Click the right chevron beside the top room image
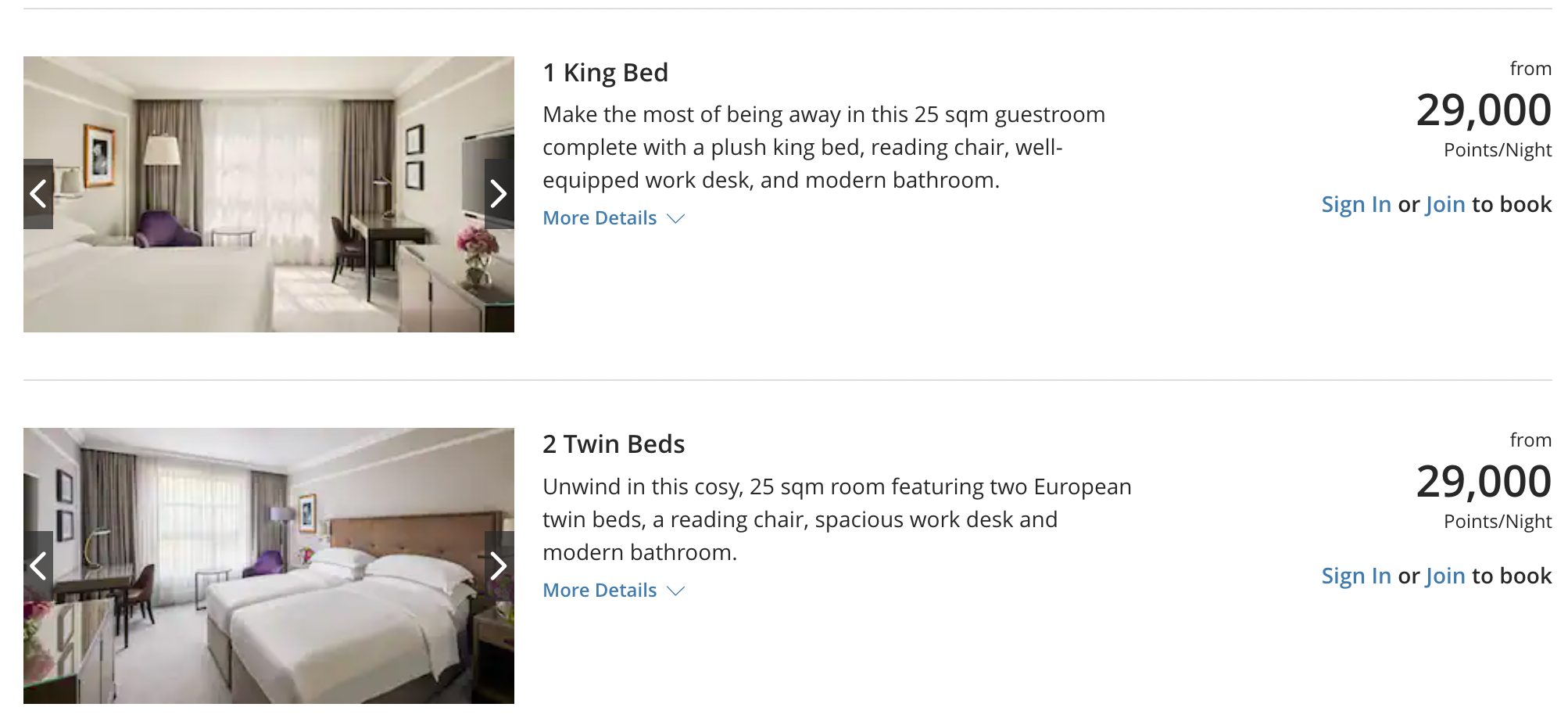This screenshot has height=718, width=1568. [x=498, y=193]
